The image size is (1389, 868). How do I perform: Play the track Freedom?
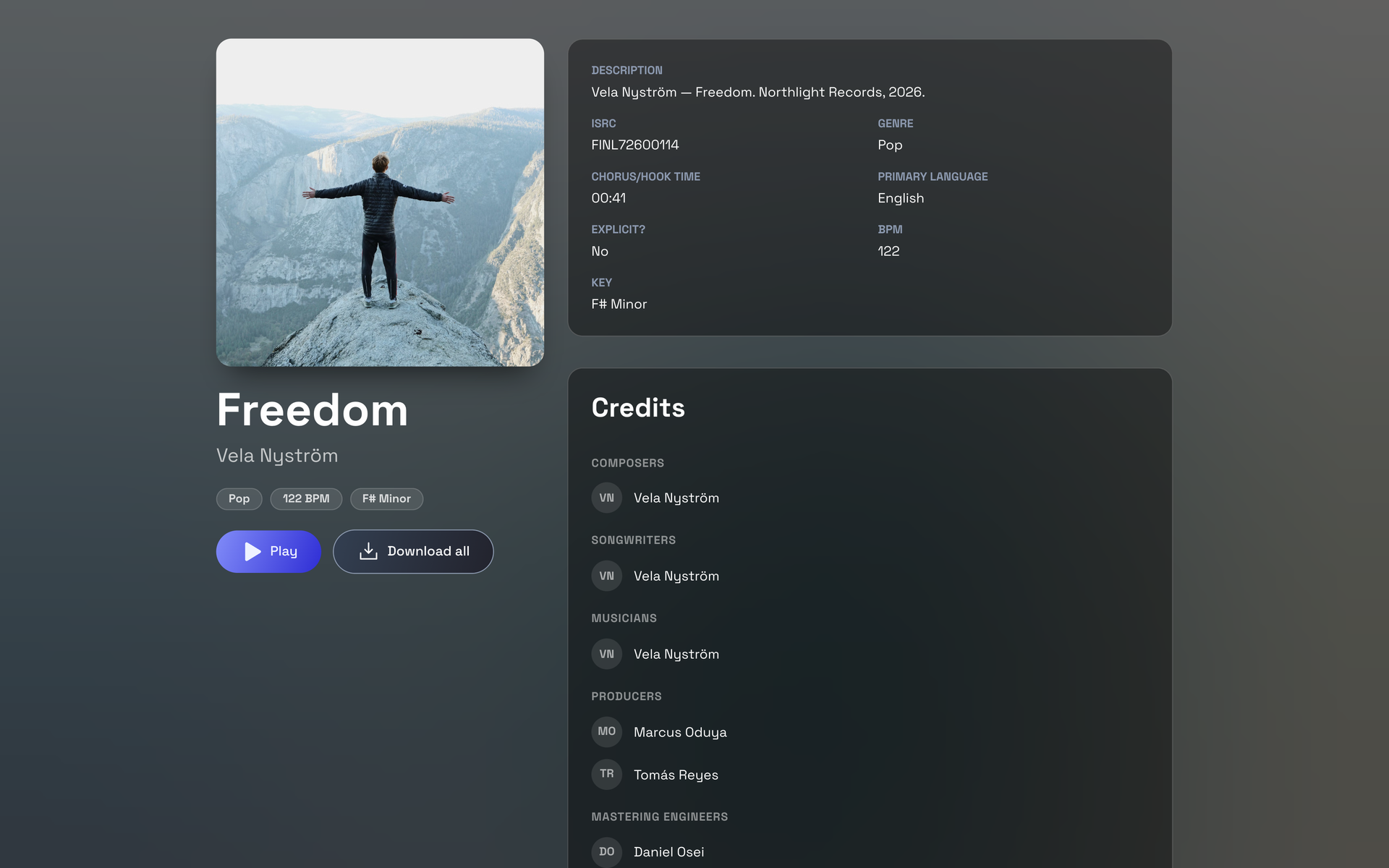tap(268, 551)
